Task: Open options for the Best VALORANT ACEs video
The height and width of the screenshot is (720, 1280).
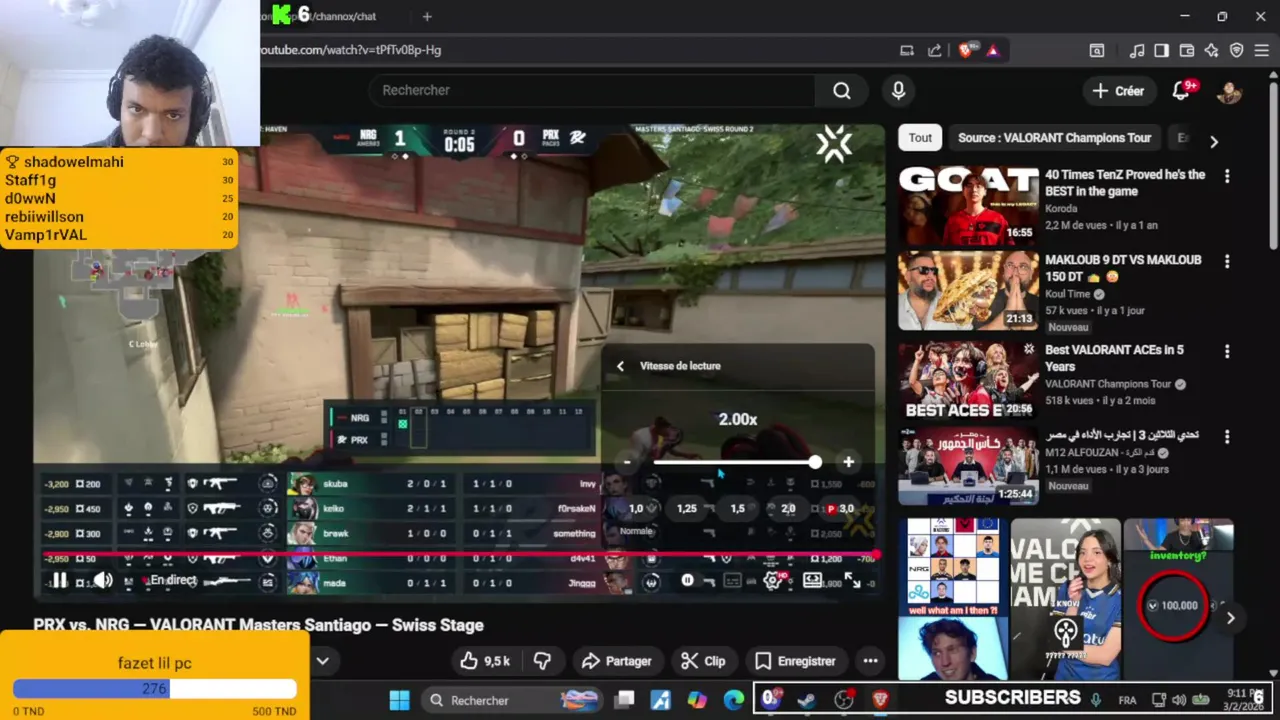Action: (1227, 351)
